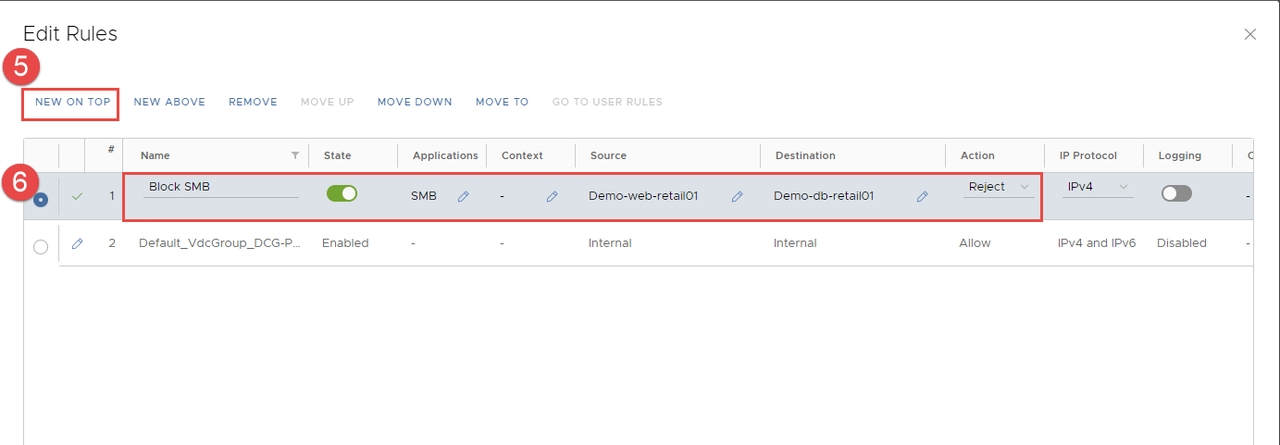Select the radio button for rule 2
1280x445 pixels.
[x=41, y=247]
